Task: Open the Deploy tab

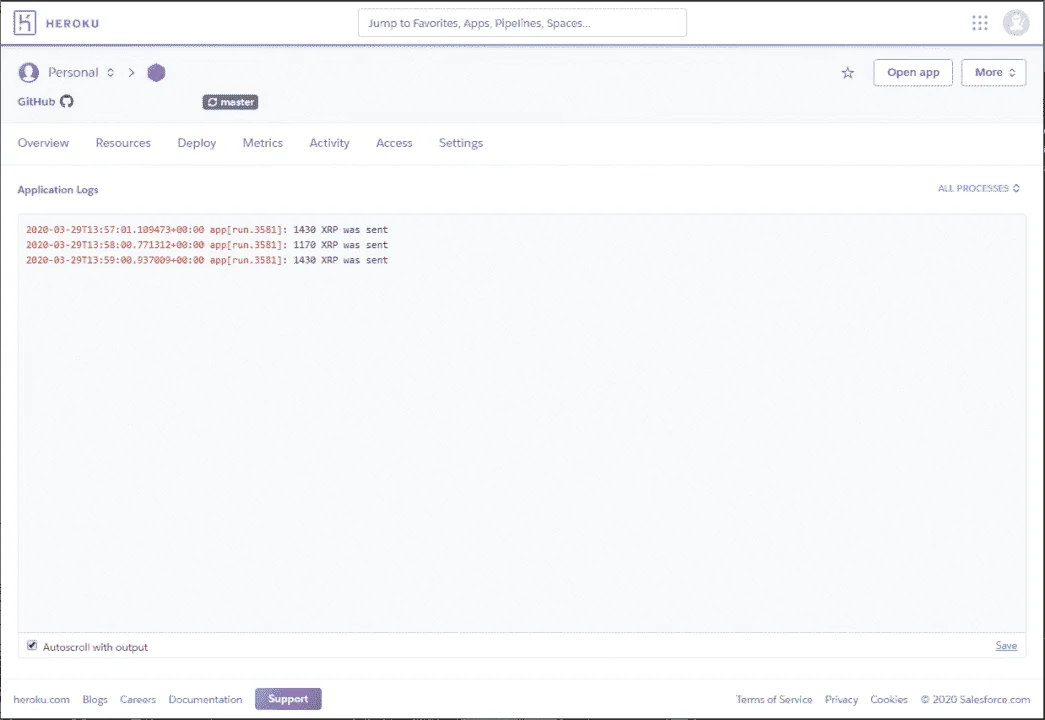Action: pyautogui.click(x=197, y=143)
